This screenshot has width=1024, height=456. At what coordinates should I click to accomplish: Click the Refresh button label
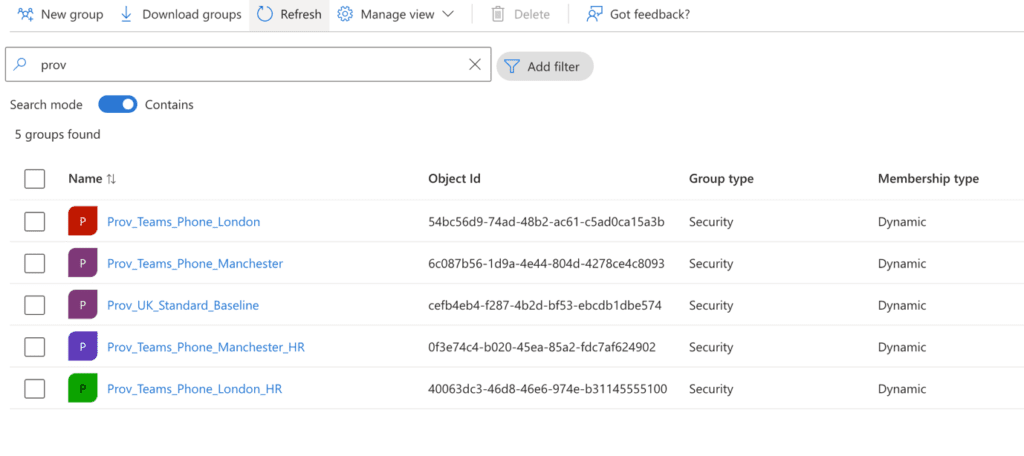pyautogui.click(x=301, y=14)
